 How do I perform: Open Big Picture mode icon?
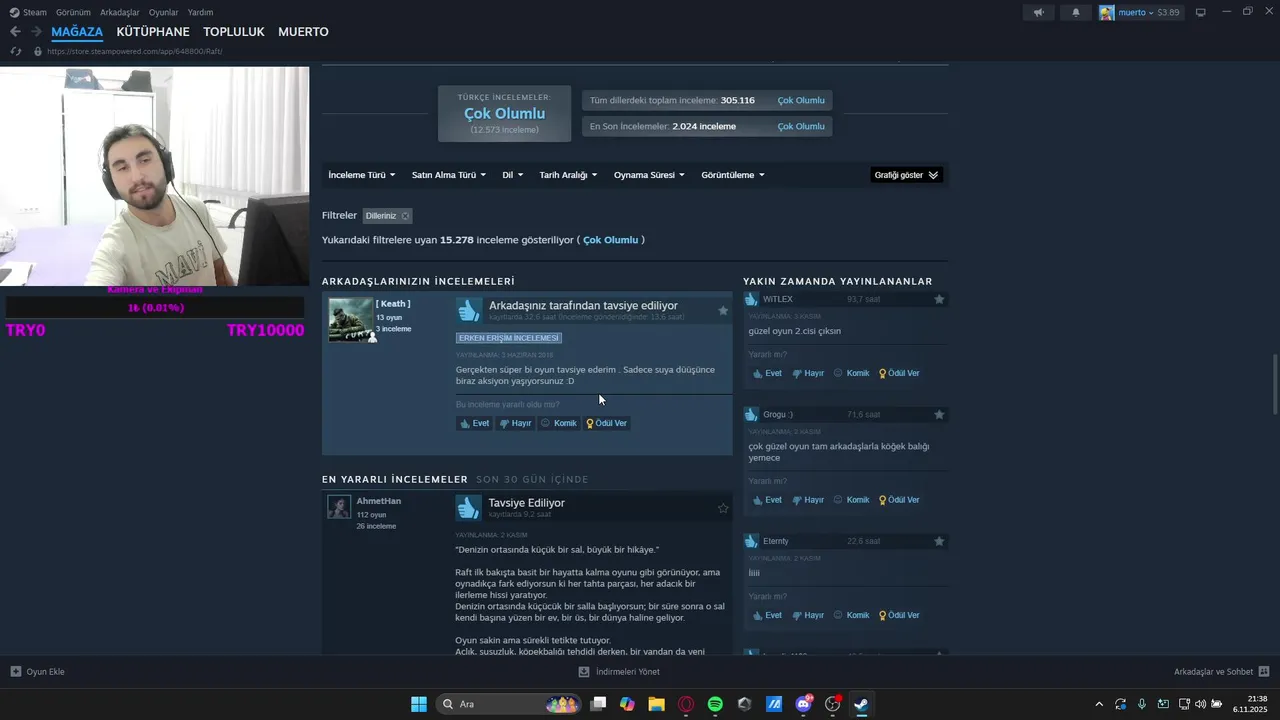pos(1201,12)
